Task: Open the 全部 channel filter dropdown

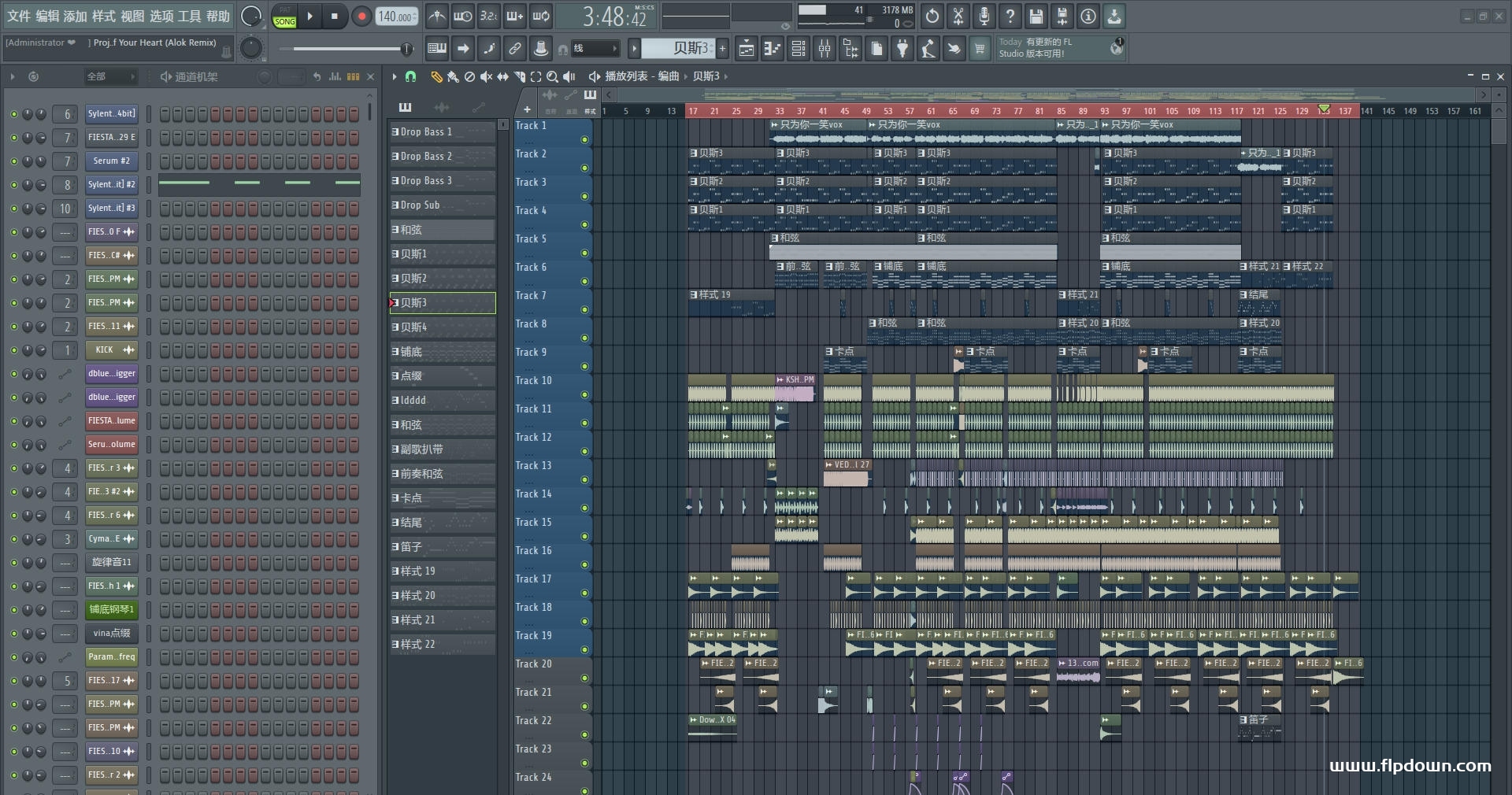Action: [110, 76]
